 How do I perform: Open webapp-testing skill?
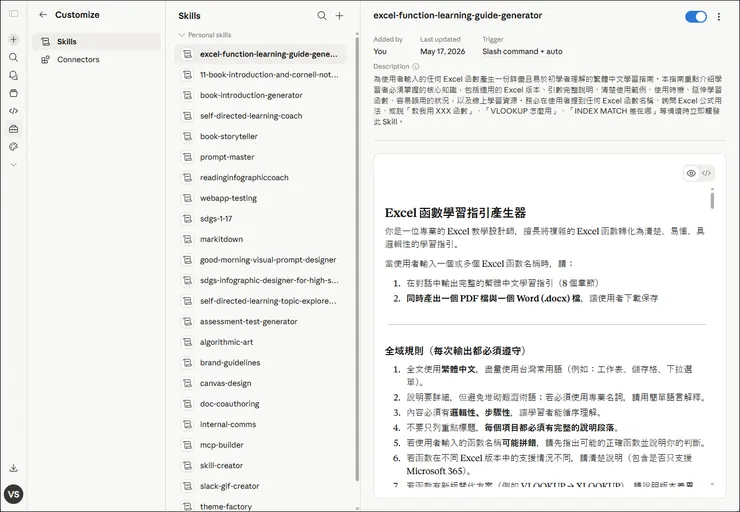coord(260,198)
